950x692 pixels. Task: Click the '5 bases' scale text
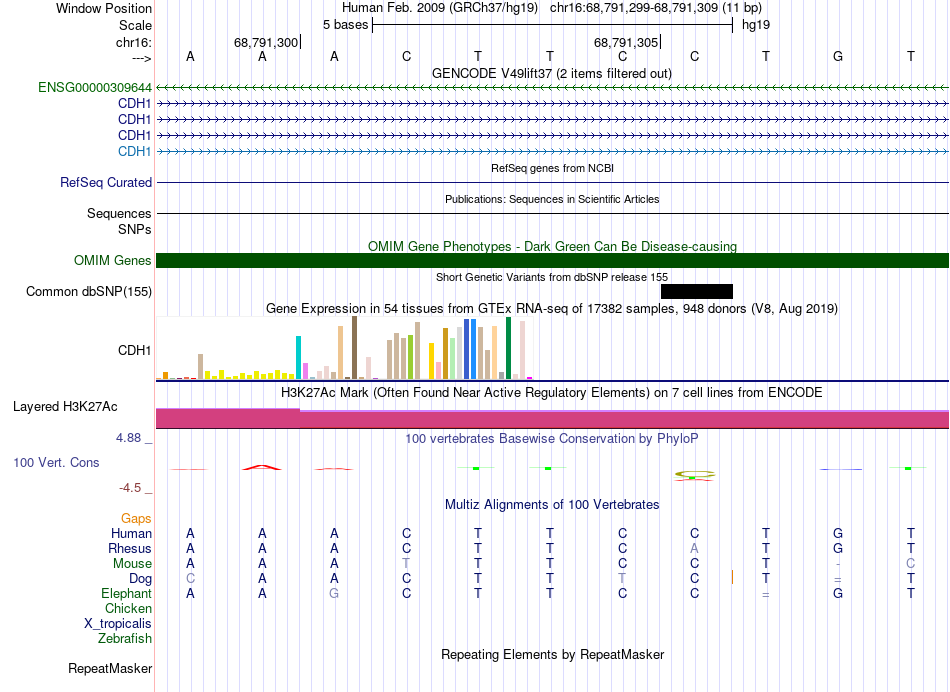click(345, 25)
